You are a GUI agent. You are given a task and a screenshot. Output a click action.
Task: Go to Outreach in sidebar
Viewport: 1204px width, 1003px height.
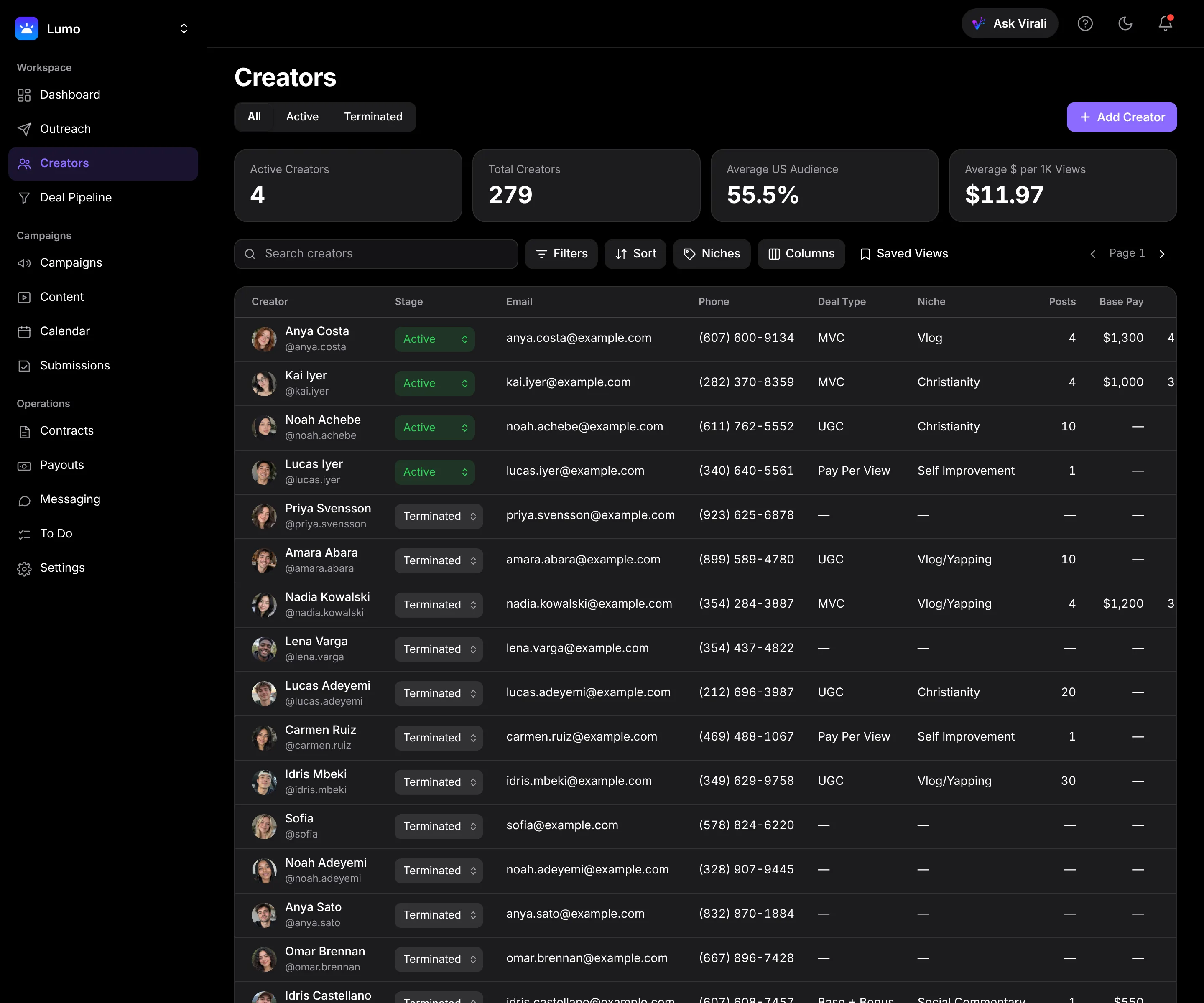click(103, 129)
